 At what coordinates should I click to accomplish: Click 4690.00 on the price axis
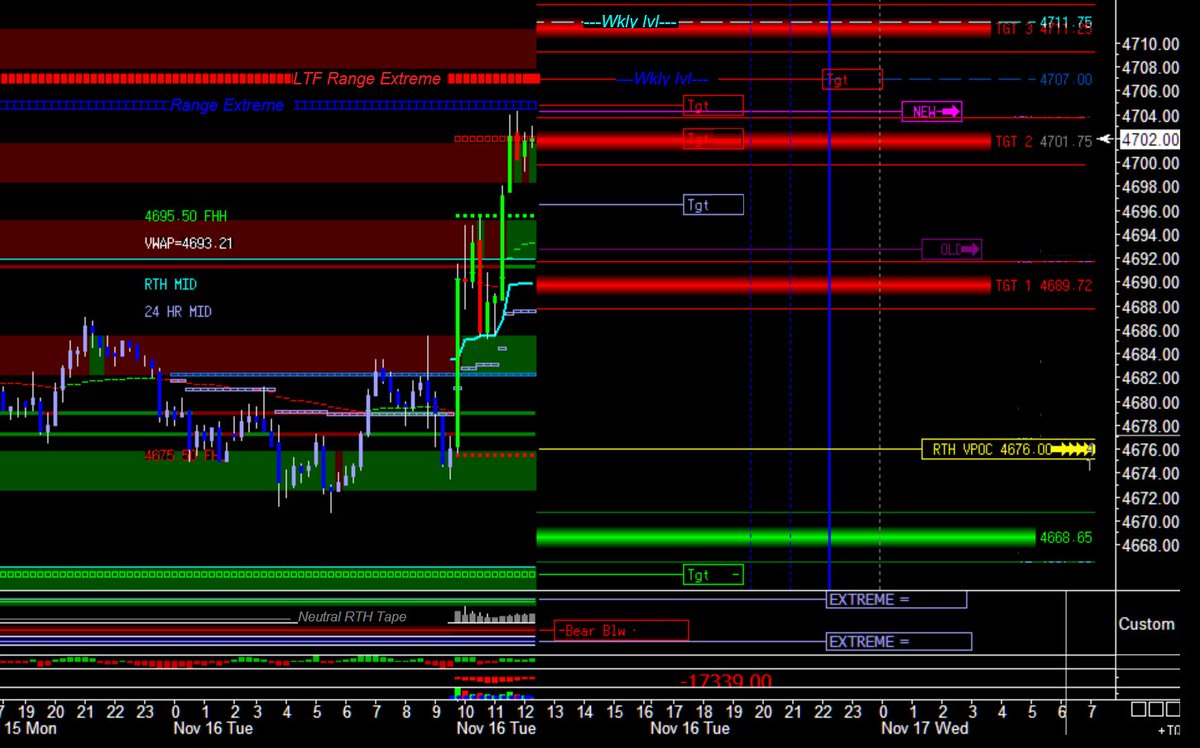1151,283
